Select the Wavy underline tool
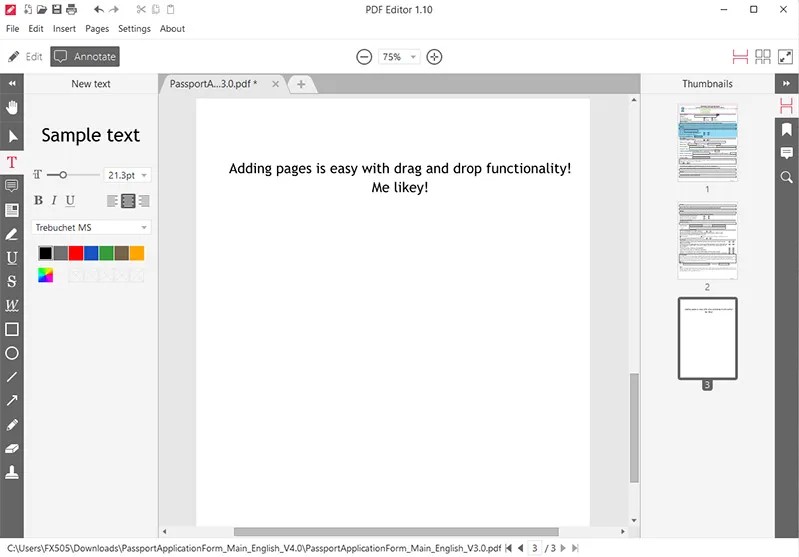Screen dimensions: 799x557 tap(12, 305)
